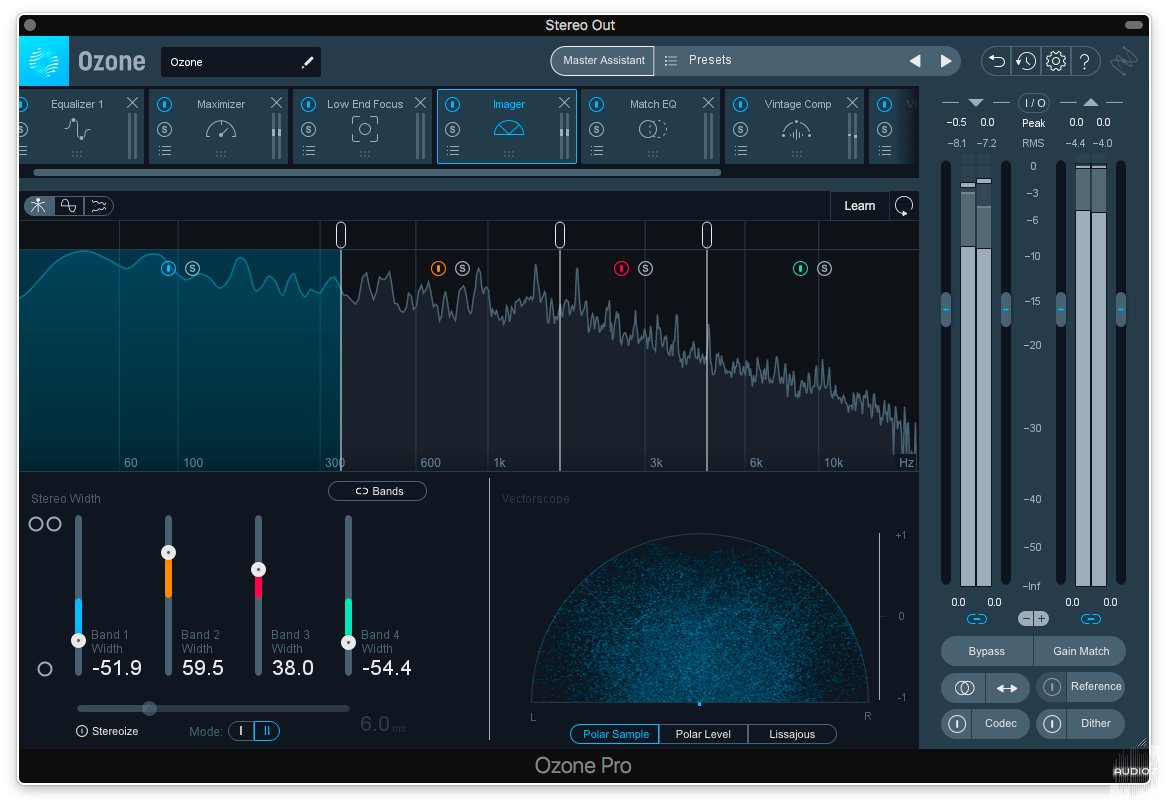The image size is (1168, 806).
Task: Open the Ozone settings gear
Action: click(x=1055, y=61)
